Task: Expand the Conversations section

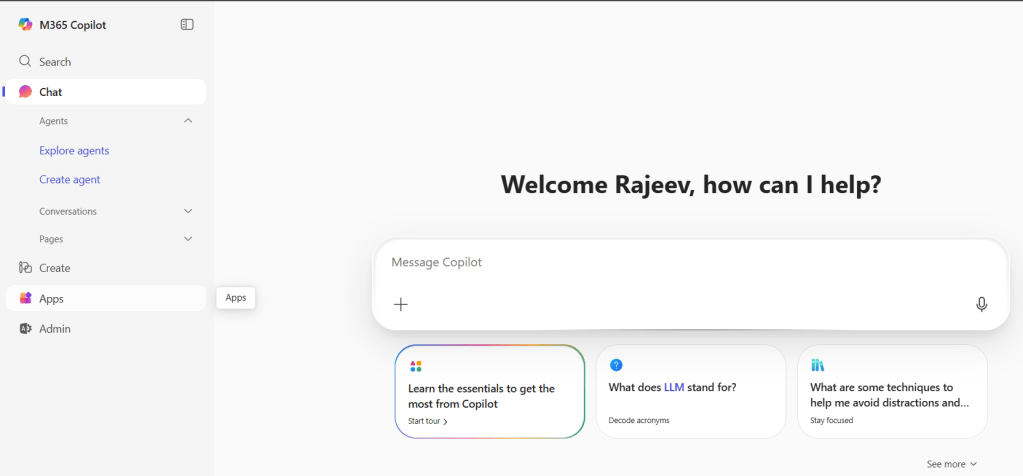Action: pyautogui.click(x=188, y=212)
